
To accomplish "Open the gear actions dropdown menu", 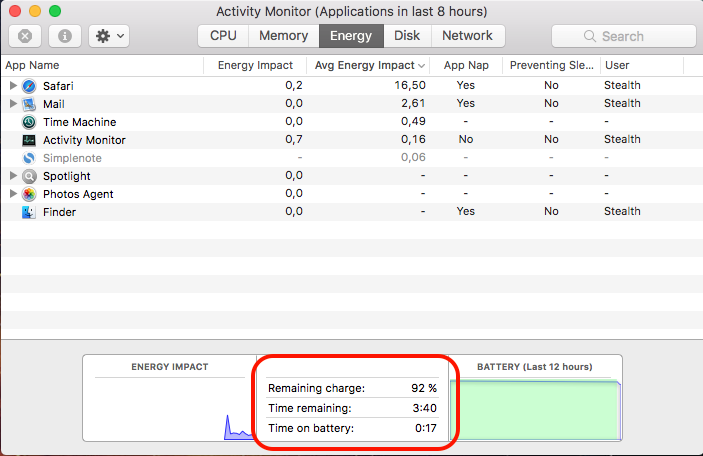I will pos(109,36).
